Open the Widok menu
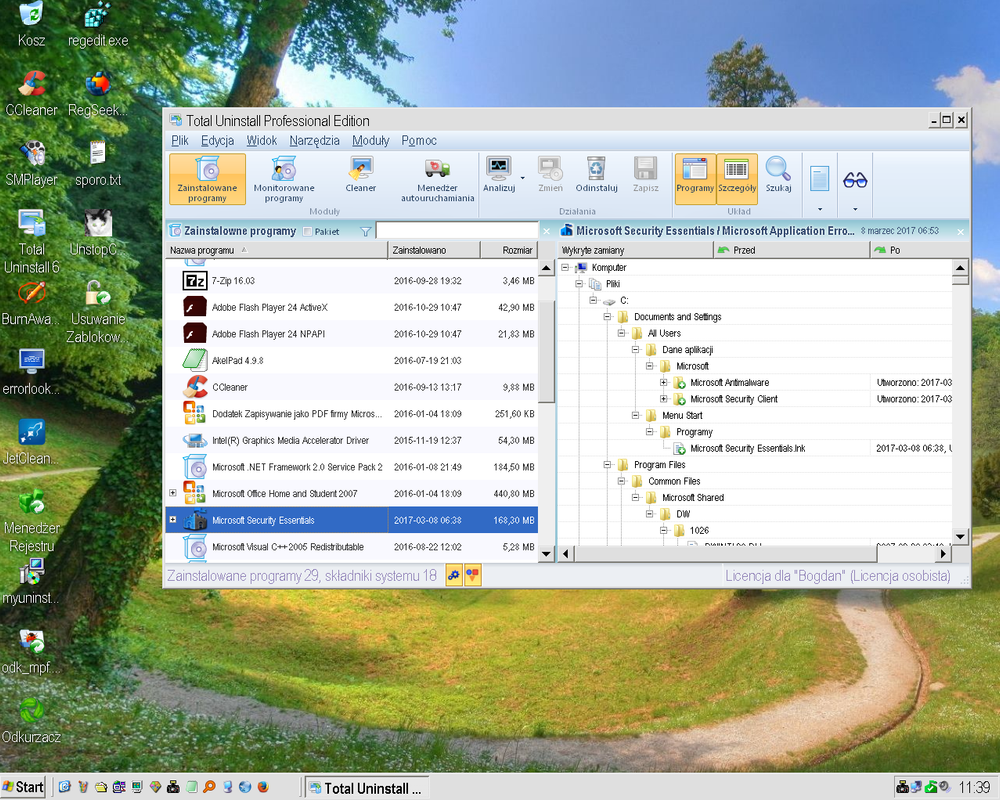Image resolution: width=1000 pixels, height=800 pixels. 261,140
